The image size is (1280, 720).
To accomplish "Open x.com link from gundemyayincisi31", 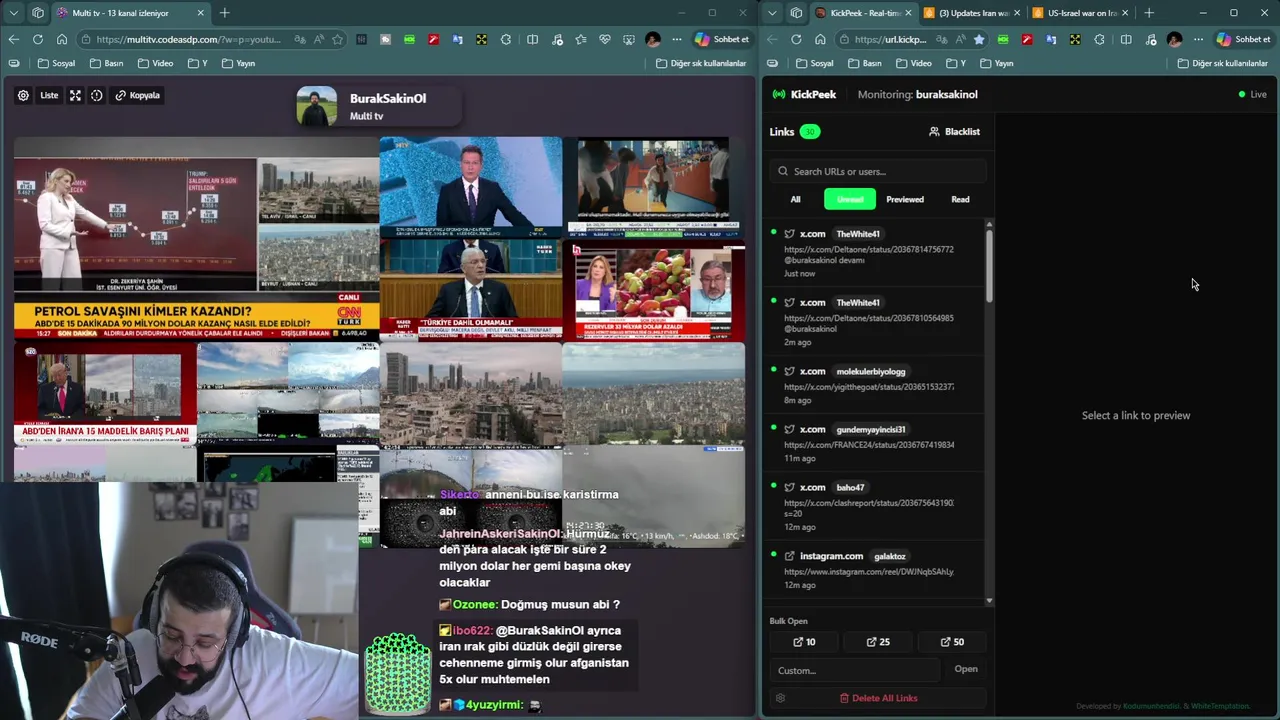I will 875,443.
